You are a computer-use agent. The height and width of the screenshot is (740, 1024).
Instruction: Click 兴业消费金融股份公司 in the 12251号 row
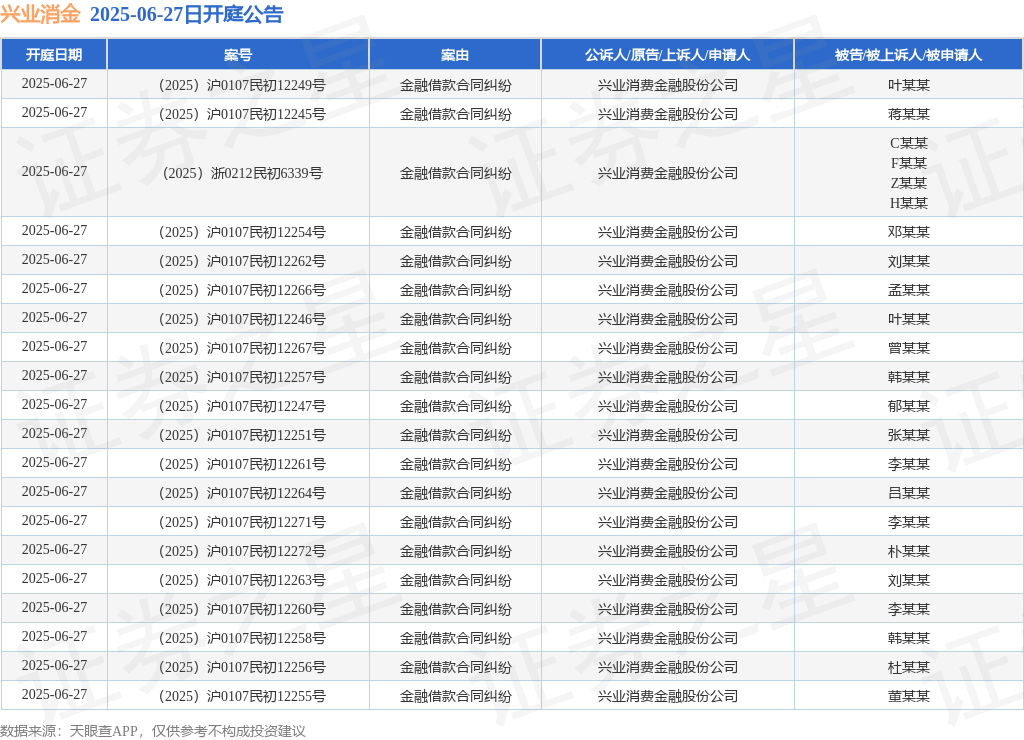[x=667, y=435]
